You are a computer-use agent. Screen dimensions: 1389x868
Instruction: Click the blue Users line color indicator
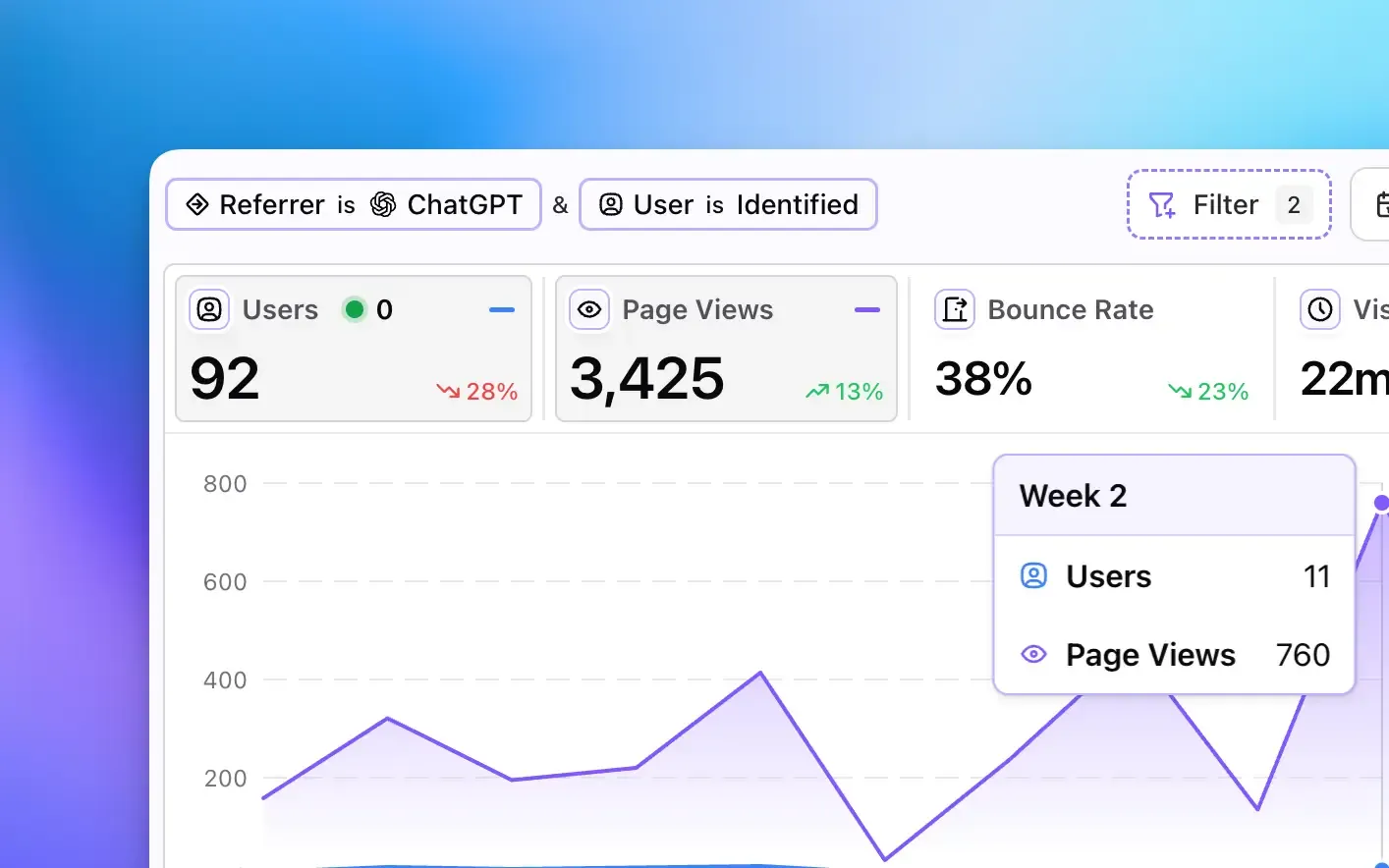point(502,310)
